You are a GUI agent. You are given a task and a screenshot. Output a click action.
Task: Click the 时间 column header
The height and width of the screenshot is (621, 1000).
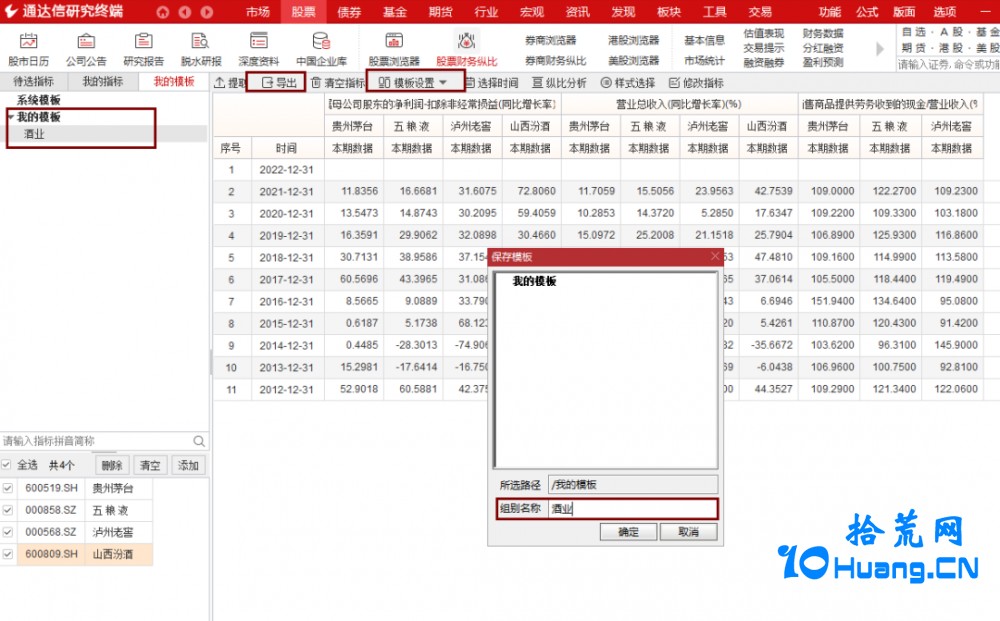pos(287,149)
